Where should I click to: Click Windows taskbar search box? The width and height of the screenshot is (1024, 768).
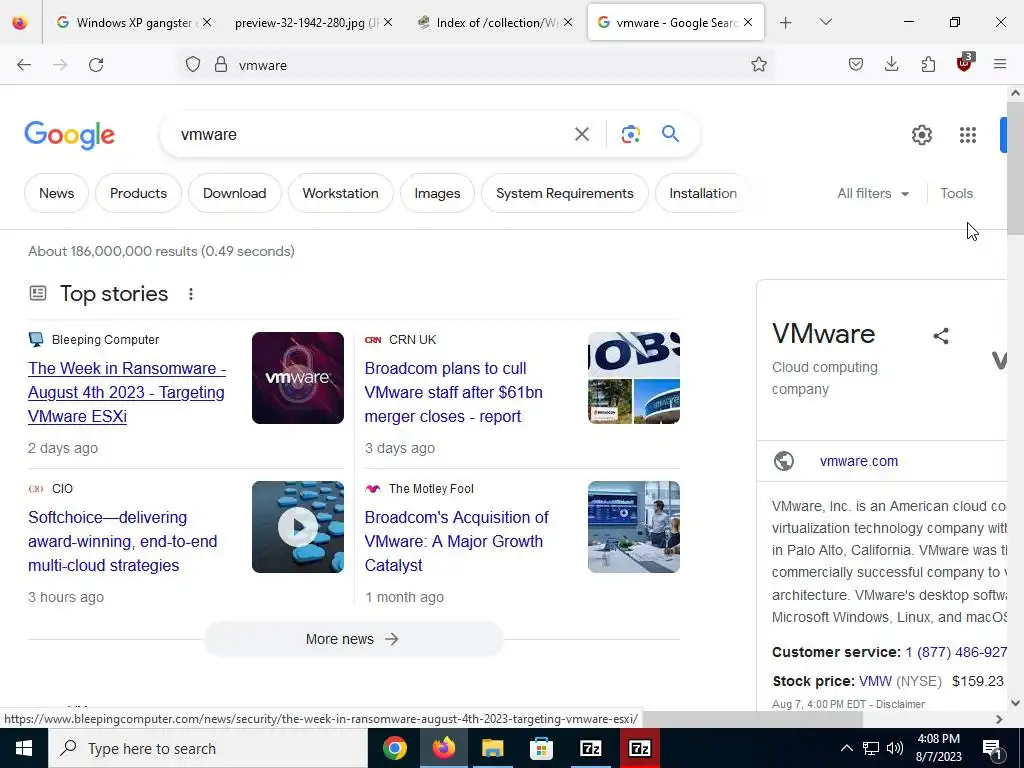208,748
